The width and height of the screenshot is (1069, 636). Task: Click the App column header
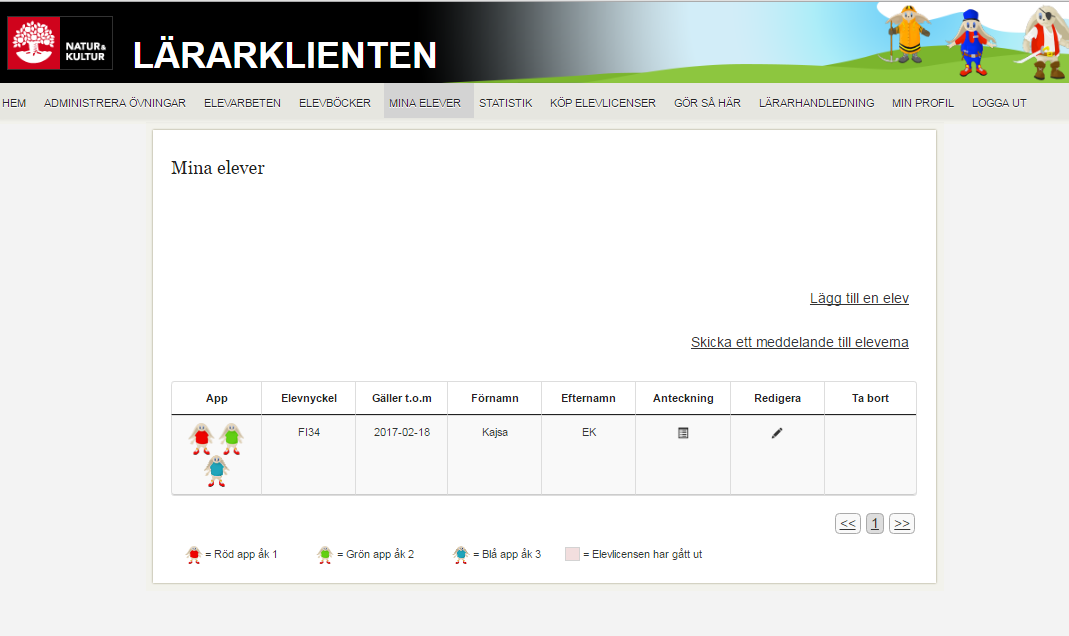[217, 398]
